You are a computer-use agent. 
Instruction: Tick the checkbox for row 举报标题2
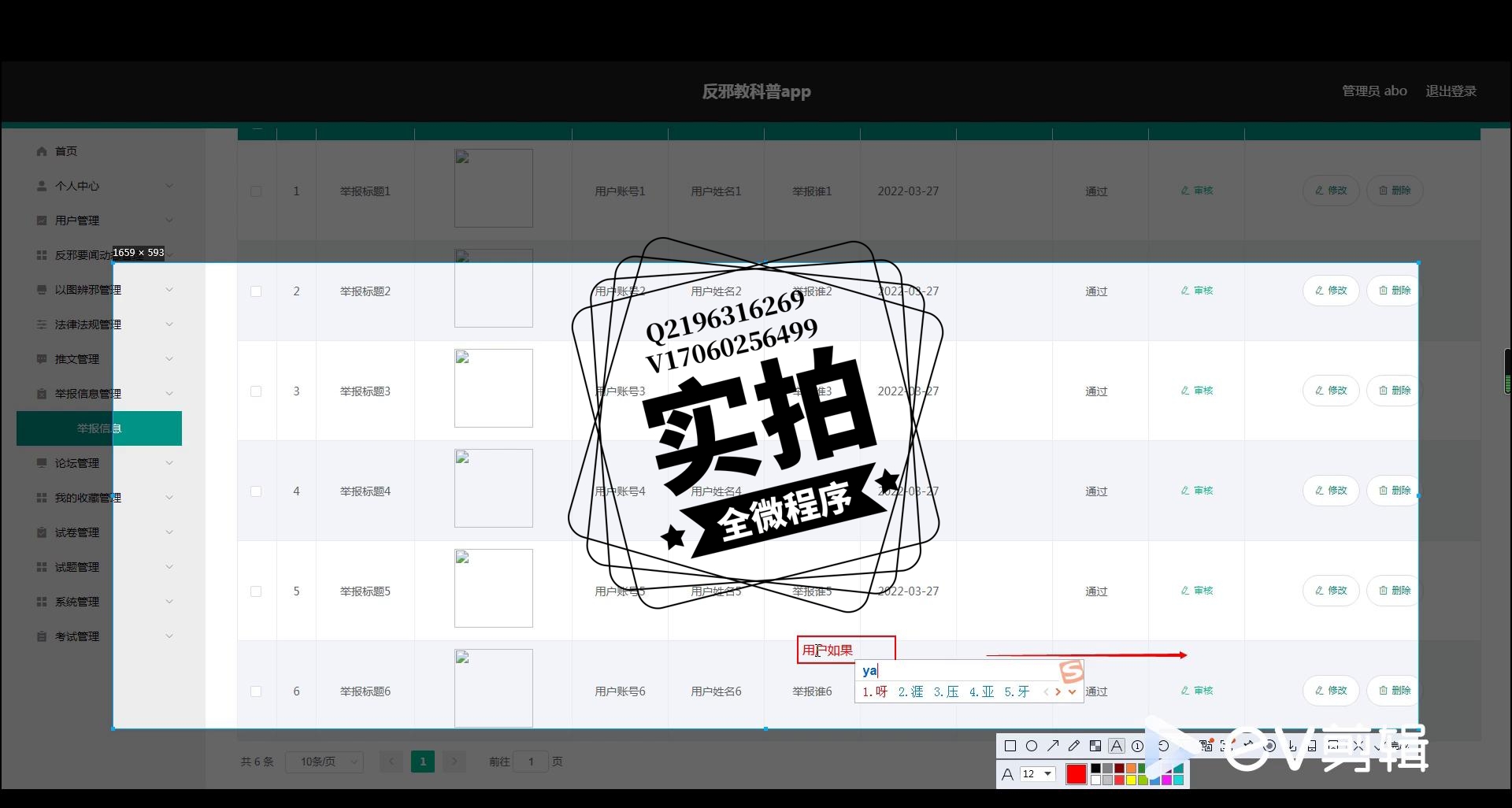point(256,291)
